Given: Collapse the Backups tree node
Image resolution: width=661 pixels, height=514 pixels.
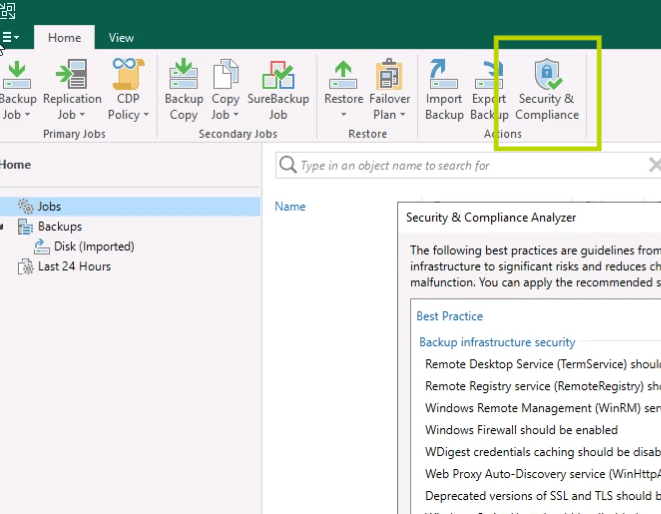Looking at the screenshot, I should [x=2, y=227].
